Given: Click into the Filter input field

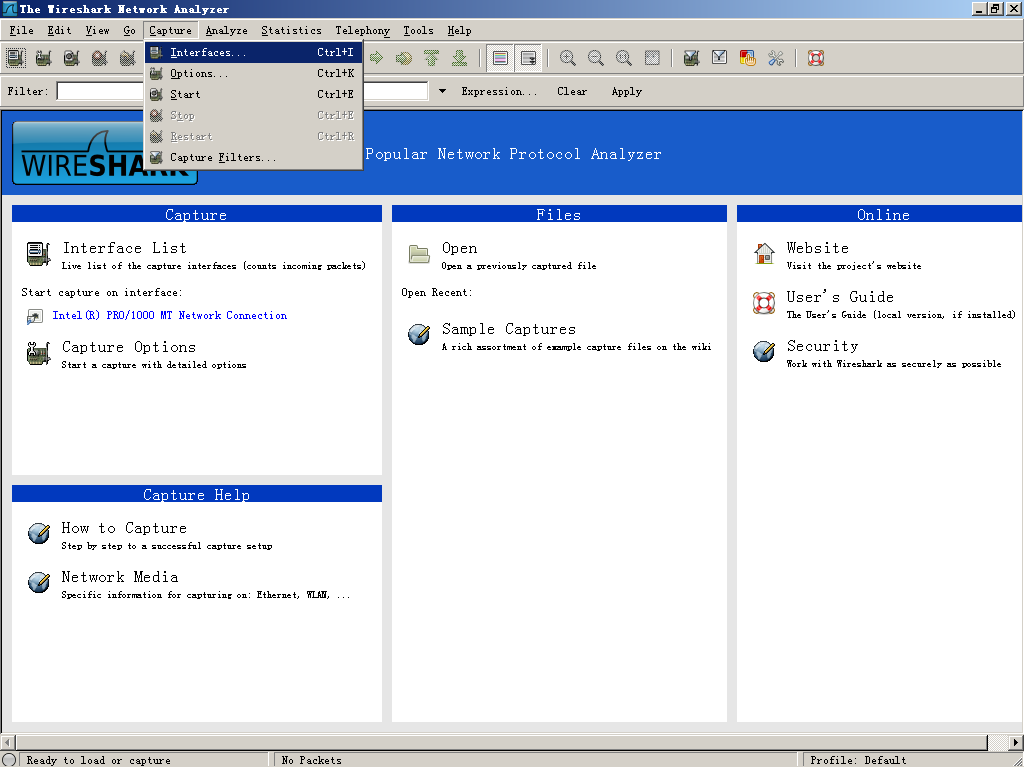Looking at the screenshot, I should click(242, 91).
